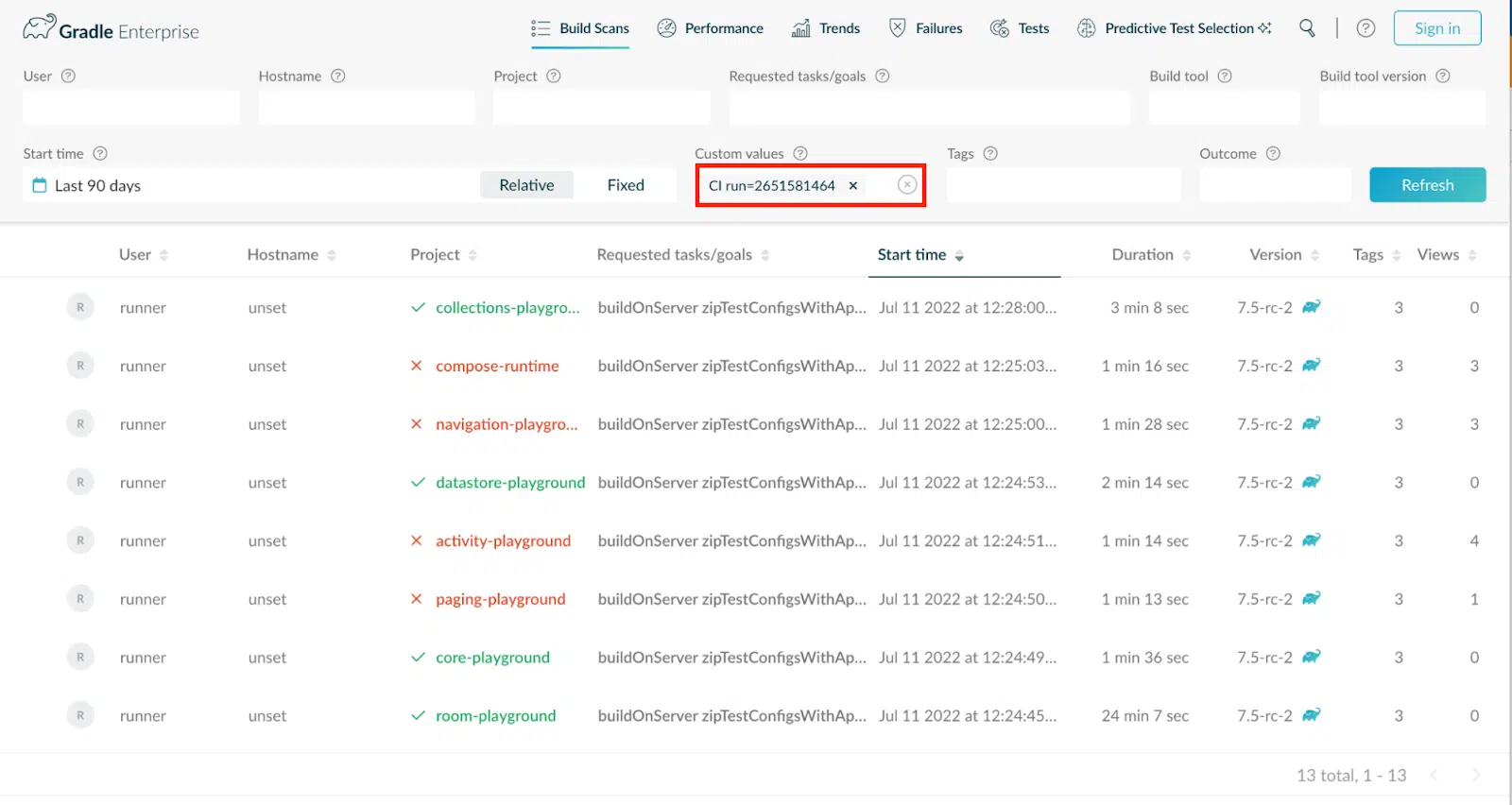Clear all Custom values with circled X

(x=906, y=185)
